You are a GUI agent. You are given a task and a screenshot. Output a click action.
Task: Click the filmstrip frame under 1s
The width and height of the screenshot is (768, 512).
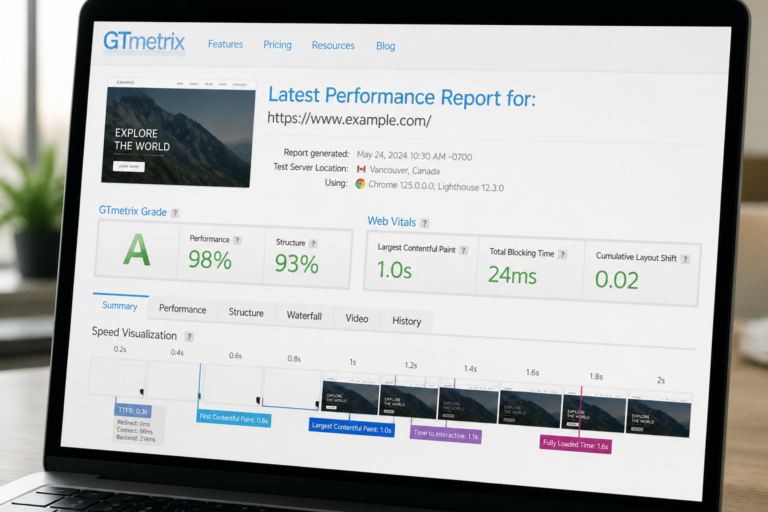(350, 395)
